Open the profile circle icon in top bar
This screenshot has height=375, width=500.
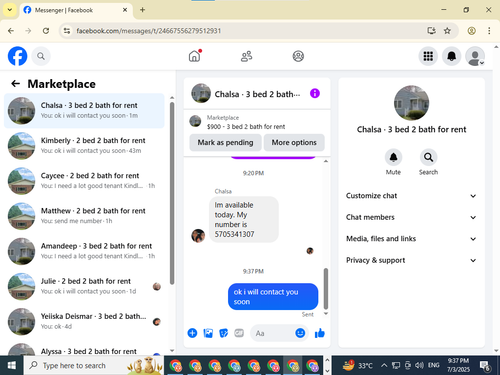[298, 56]
